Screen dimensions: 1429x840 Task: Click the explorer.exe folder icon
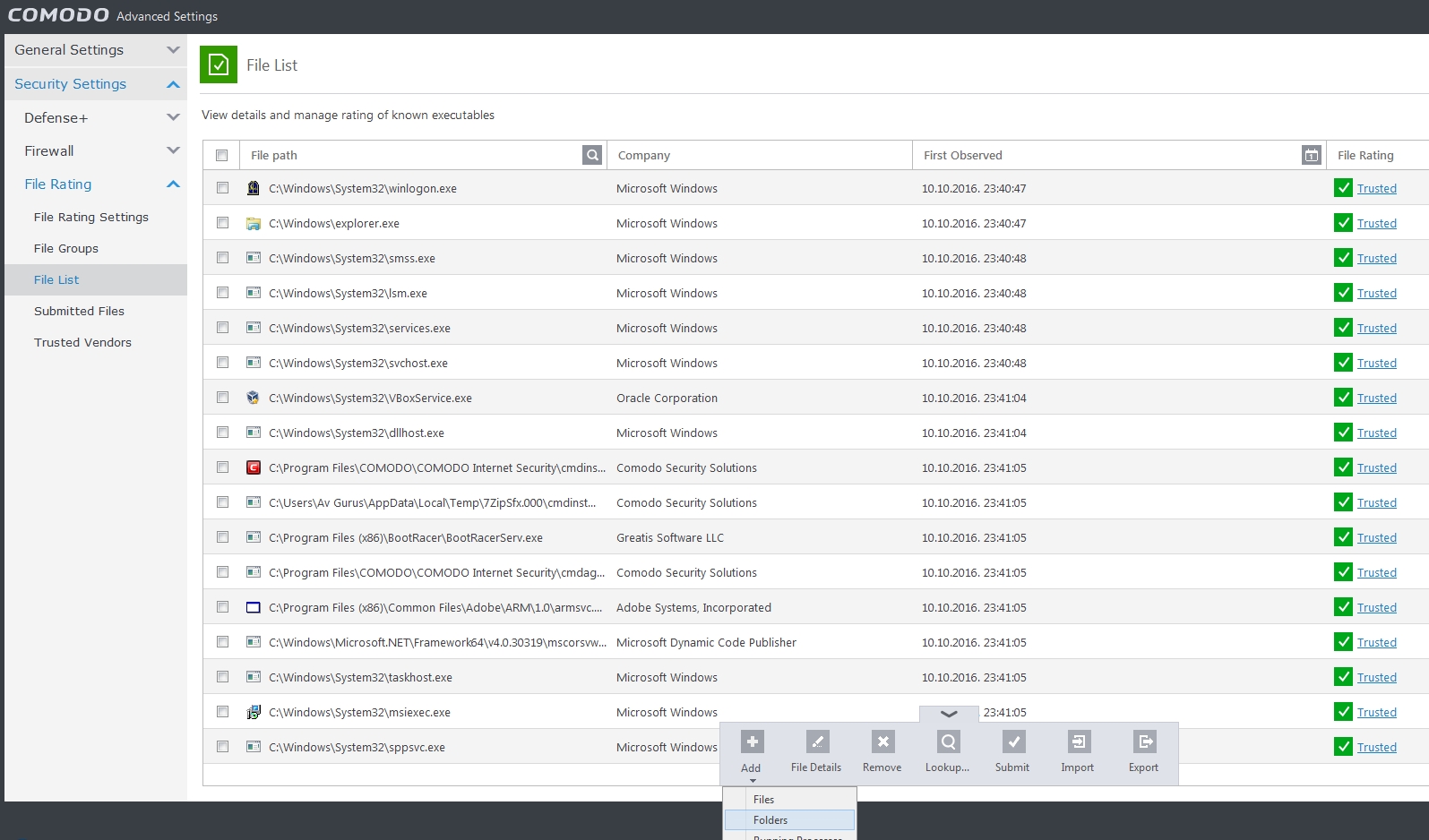tap(254, 223)
